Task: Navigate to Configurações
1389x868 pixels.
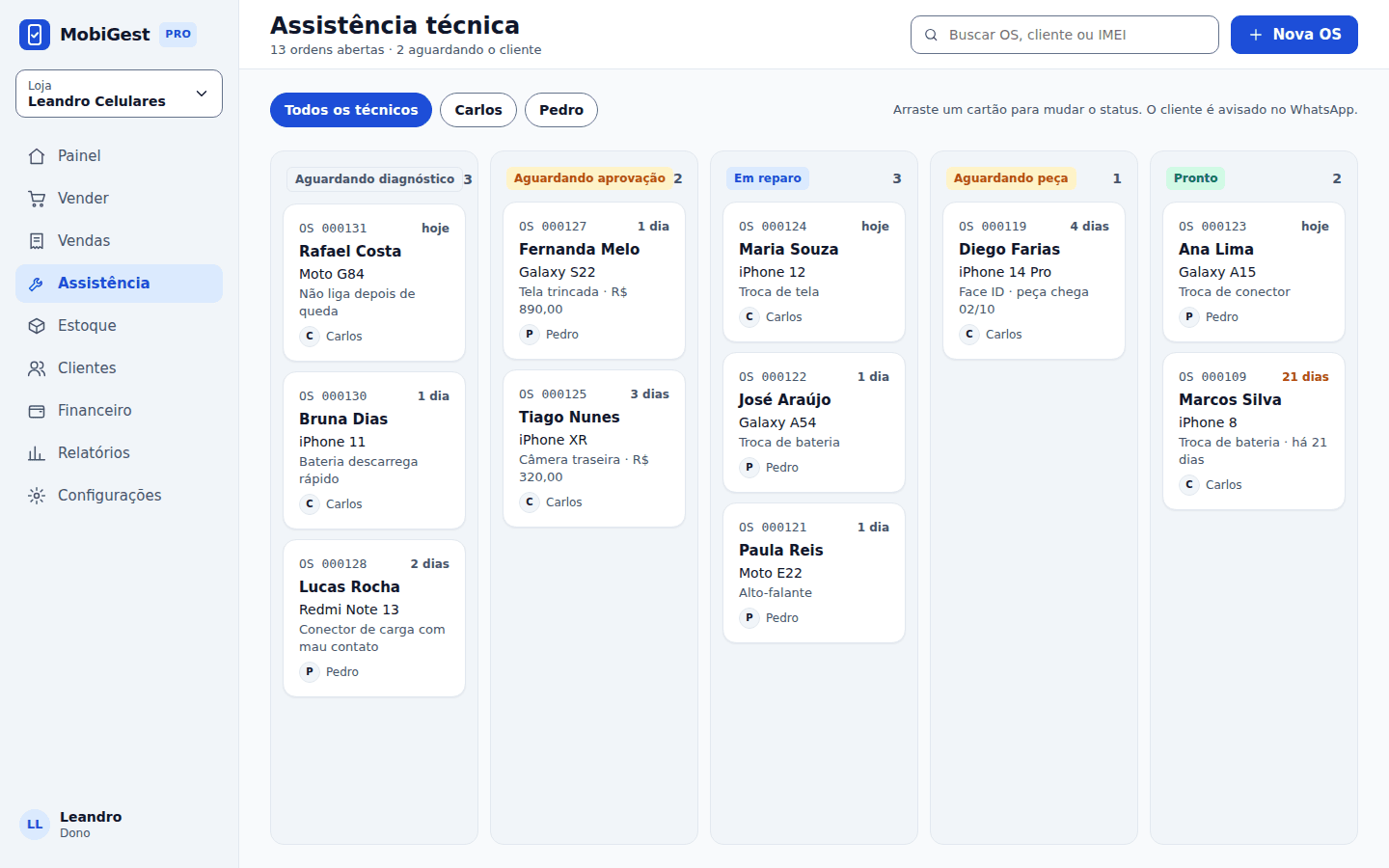Action: pos(119,496)
